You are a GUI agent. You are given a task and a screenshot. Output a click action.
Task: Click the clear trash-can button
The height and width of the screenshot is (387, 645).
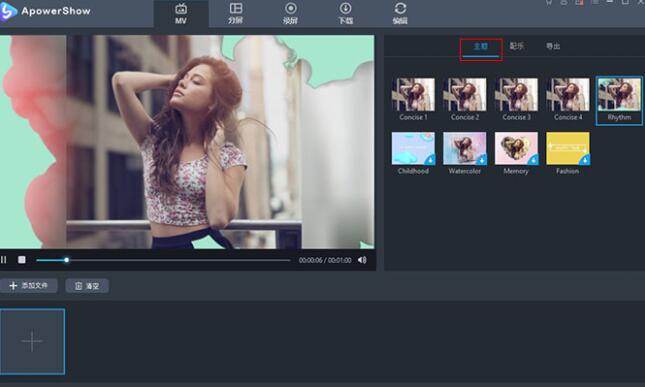[87, 286]
